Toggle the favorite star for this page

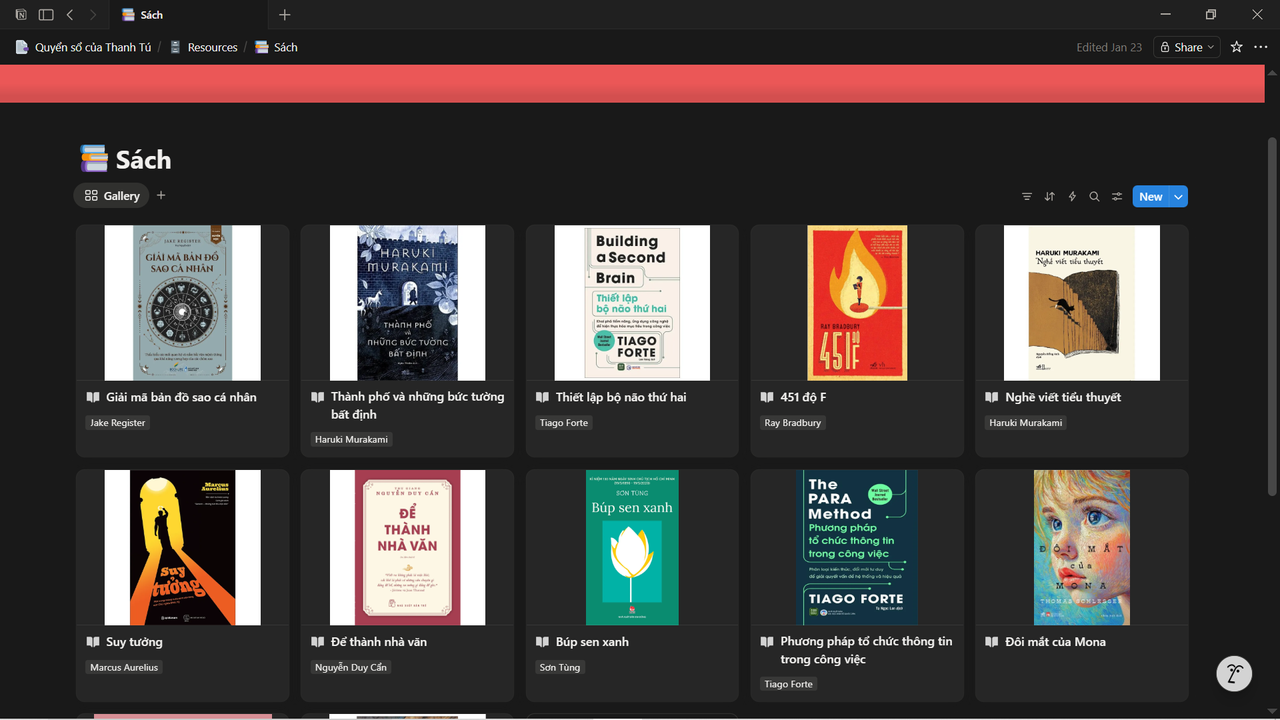coord(1236,47)
